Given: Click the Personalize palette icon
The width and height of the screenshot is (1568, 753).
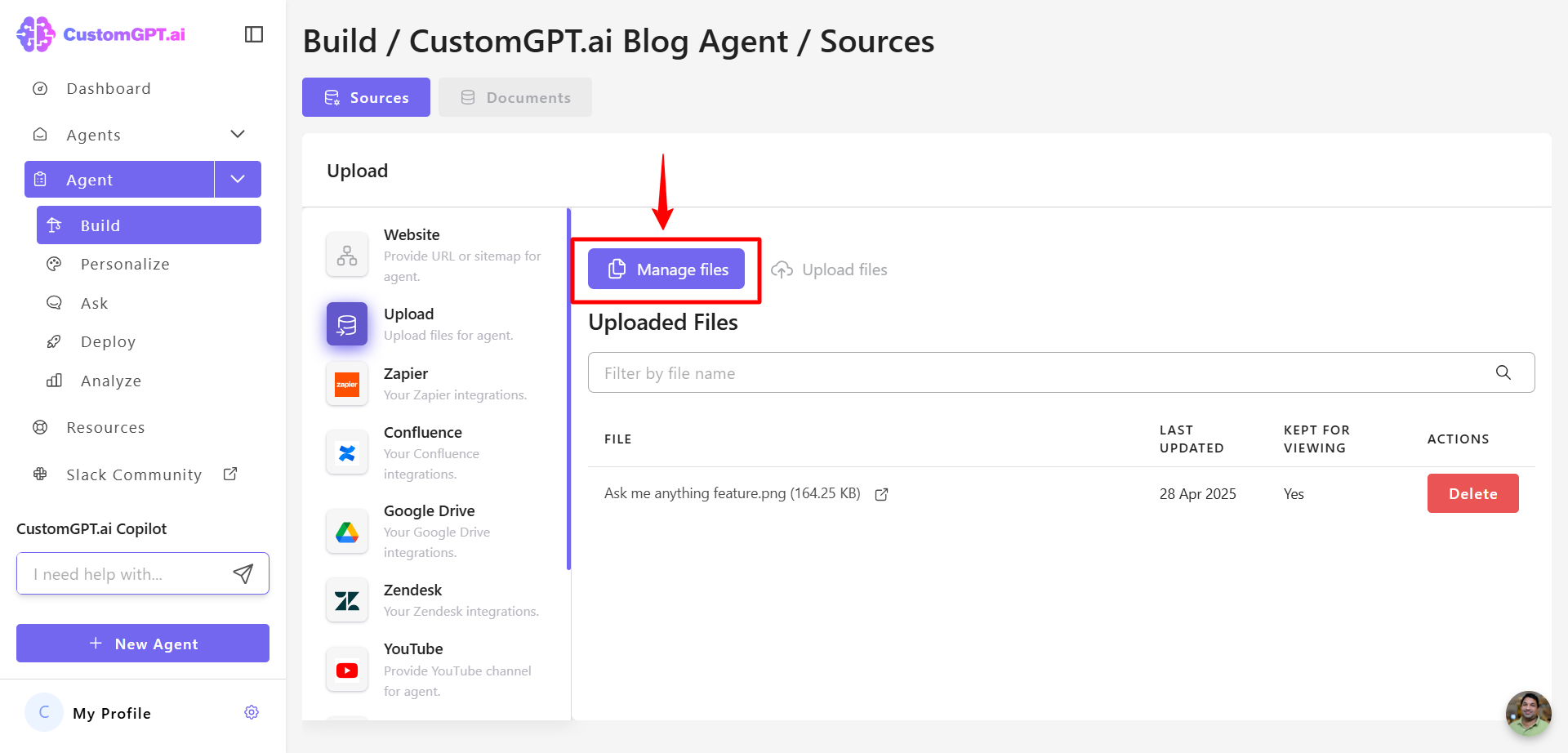Looking at the screenshot, I should pyautogui.click(x=54, y=264).
